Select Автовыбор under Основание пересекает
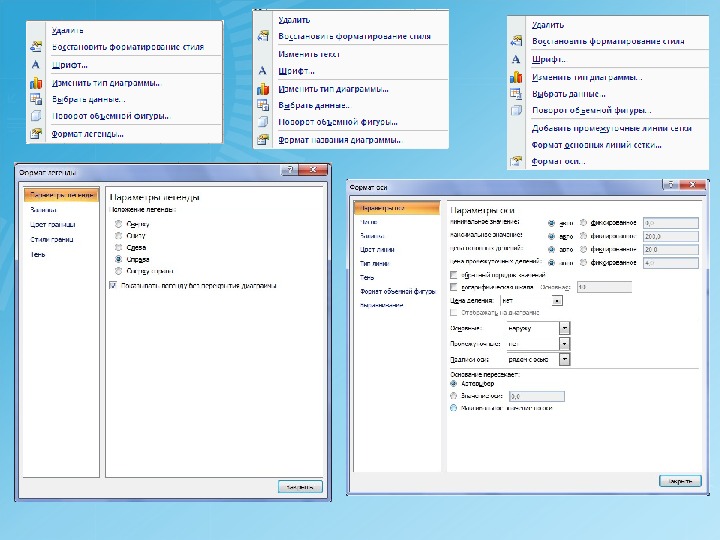This screenshot has height=540, width=720. (454, 383)
